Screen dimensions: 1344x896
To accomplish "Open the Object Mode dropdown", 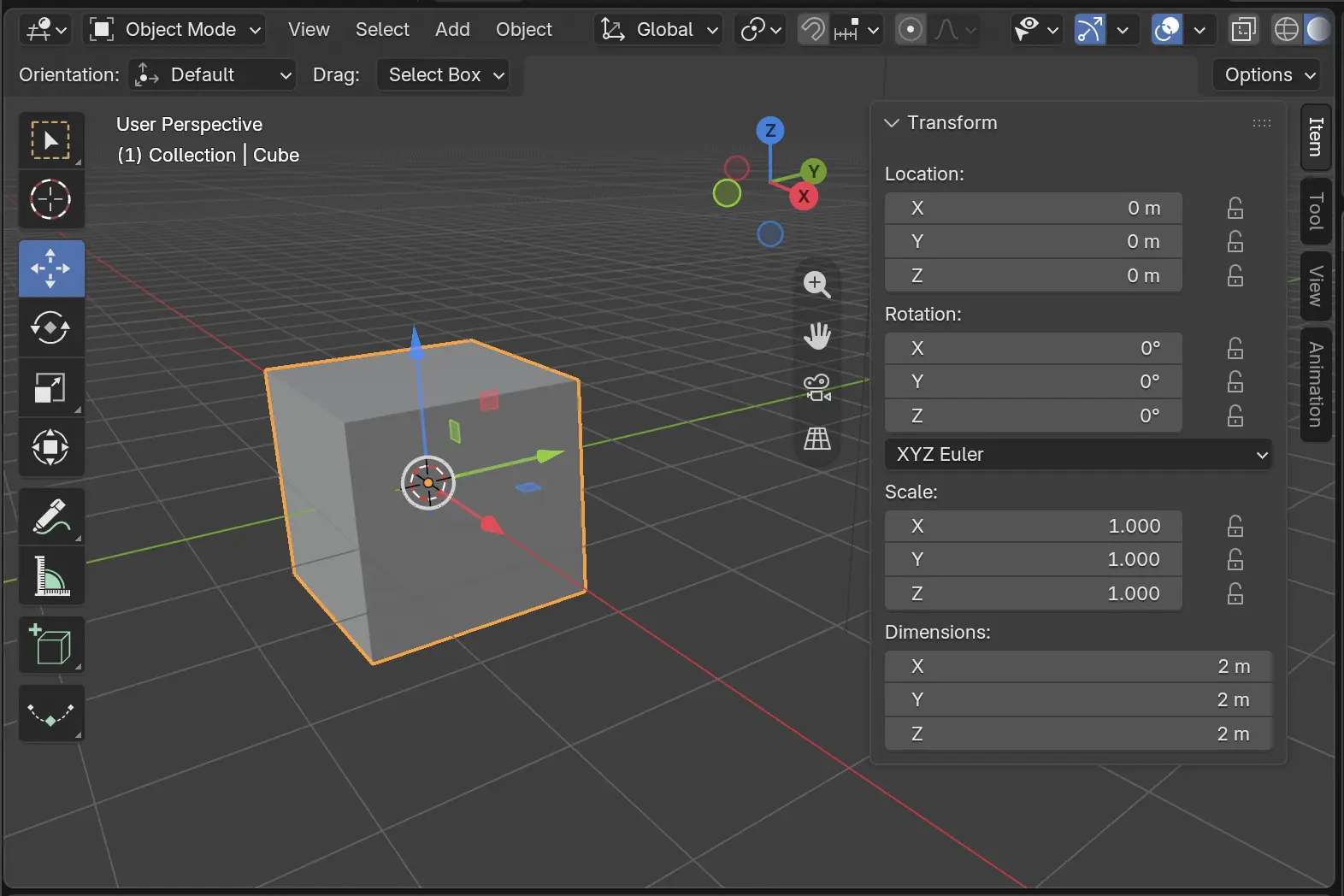I will click(174, 30).
